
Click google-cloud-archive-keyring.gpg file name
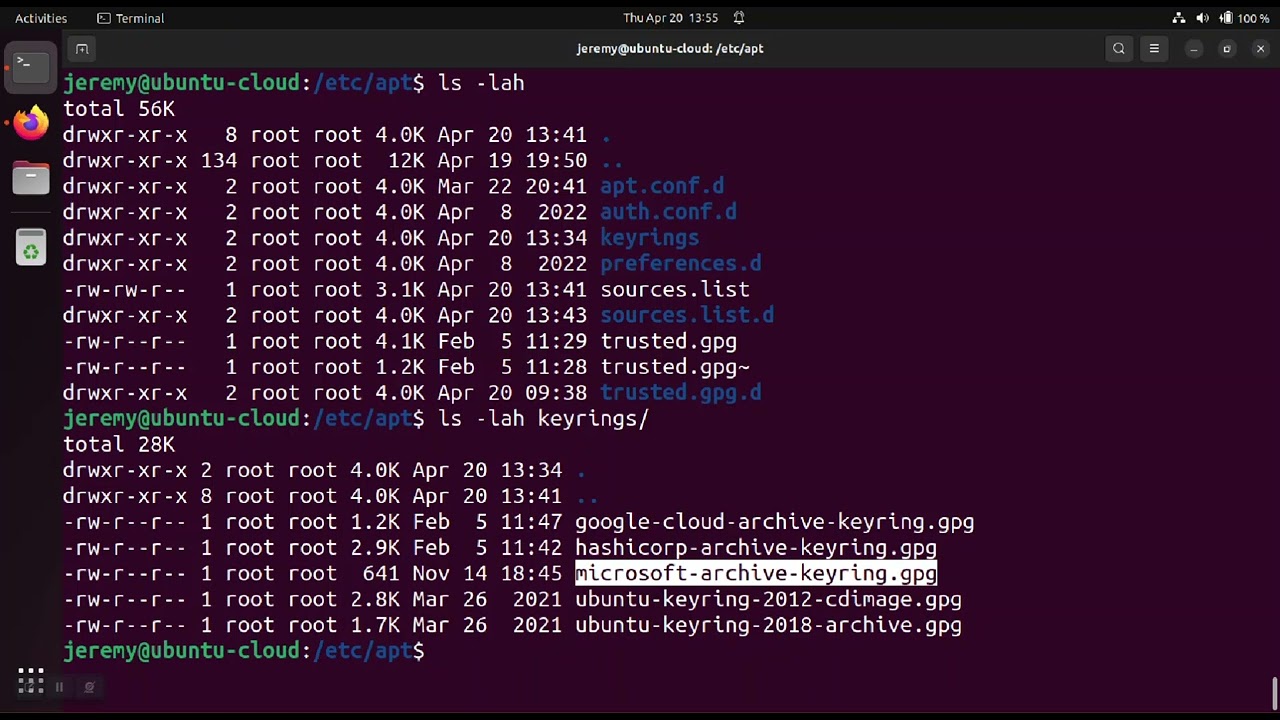774,522
